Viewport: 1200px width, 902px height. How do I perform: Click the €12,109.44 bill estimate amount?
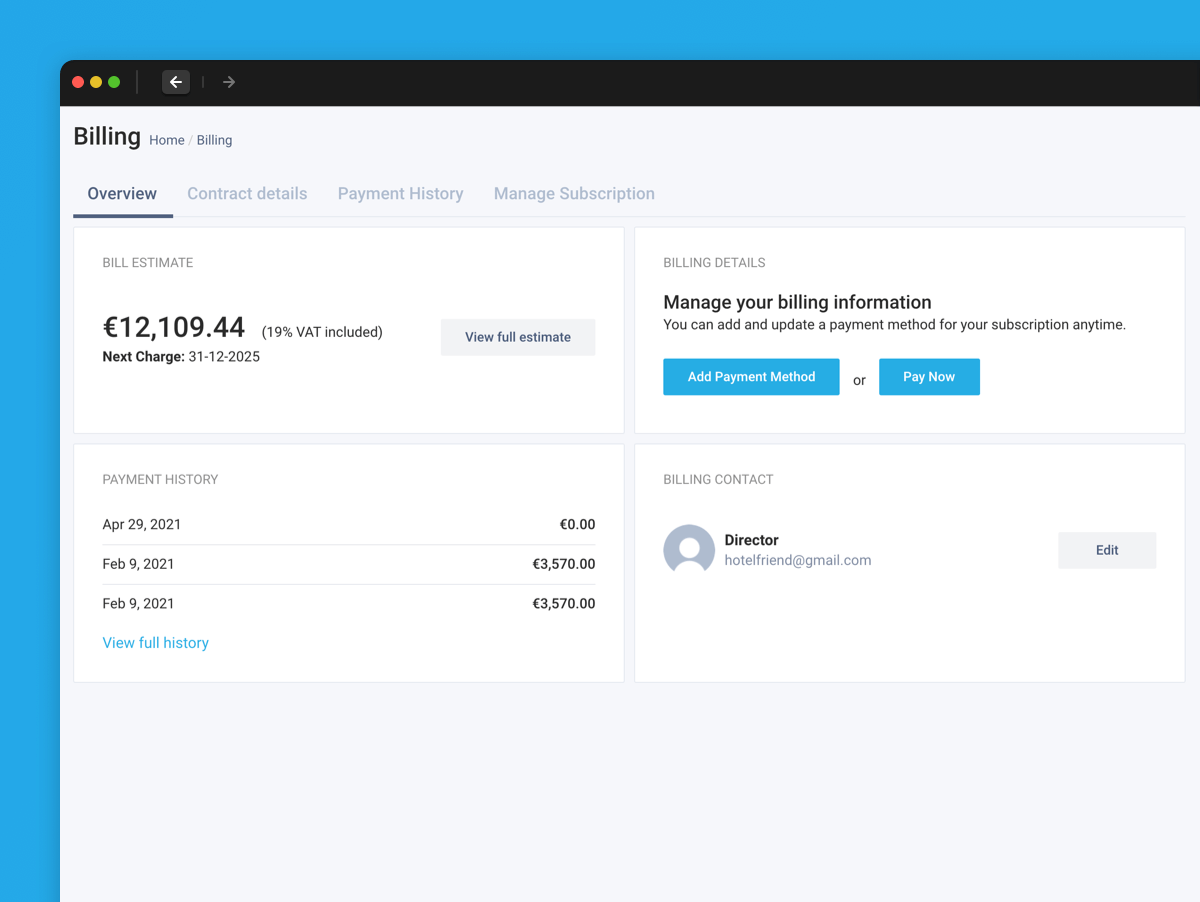click(x=174, y=327)
